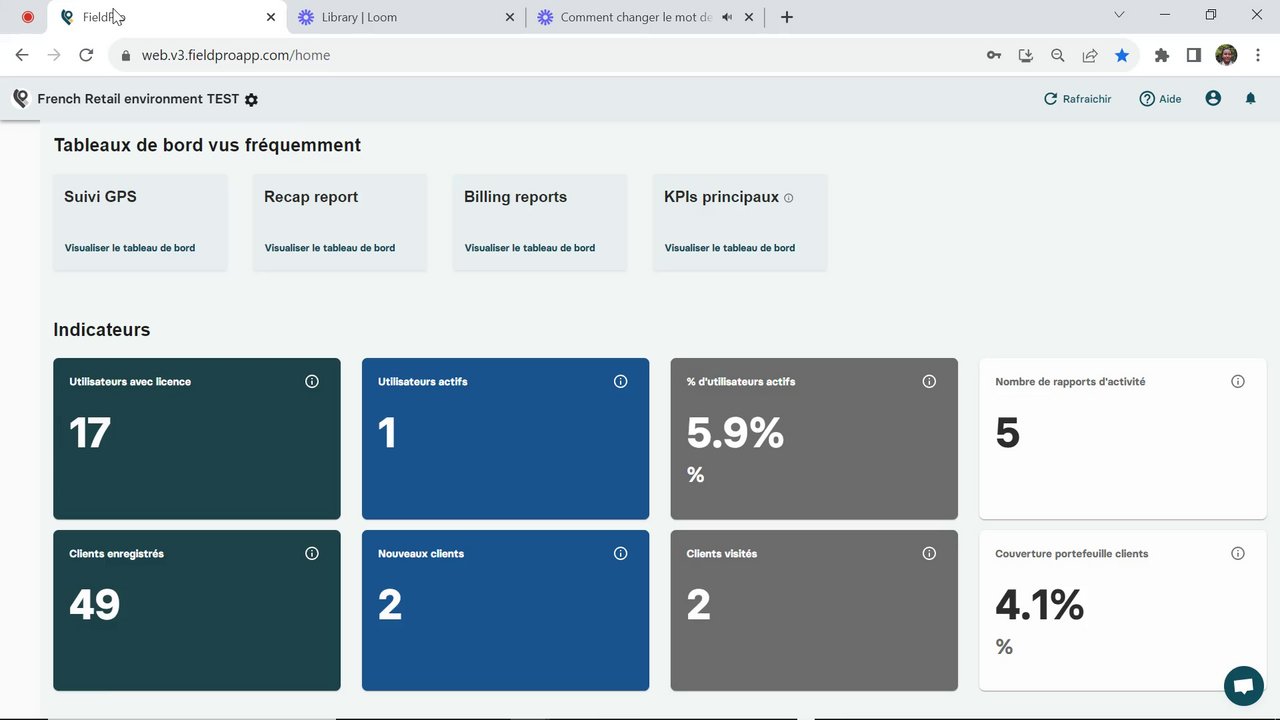Open the saved passwords key icon
Screen dimensions: 1280x720
[994, 55]
